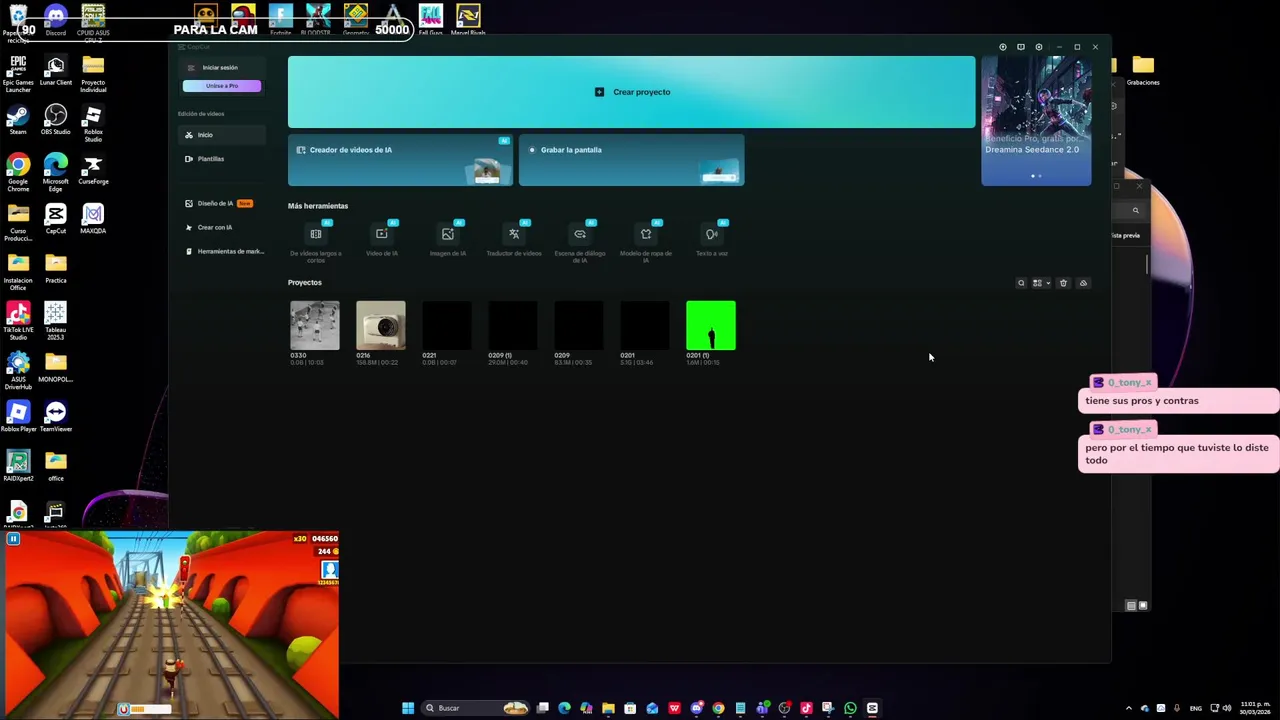Open the Dreamina Seedance 2.0 promo banner
Screen dimensions: 1280x720
point(1036,120)
